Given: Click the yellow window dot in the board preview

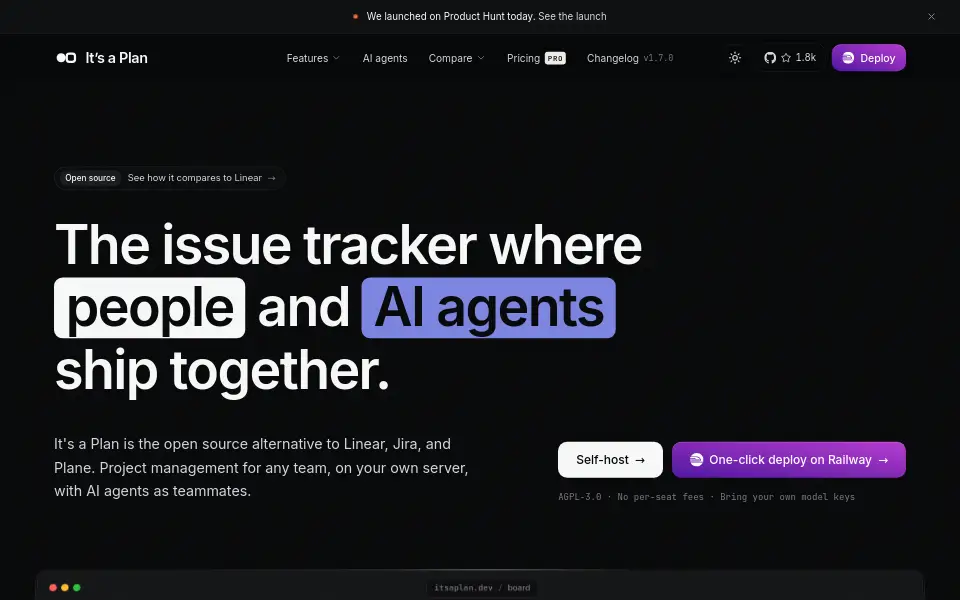Looking at the screenshot, I should coord(65,588).
